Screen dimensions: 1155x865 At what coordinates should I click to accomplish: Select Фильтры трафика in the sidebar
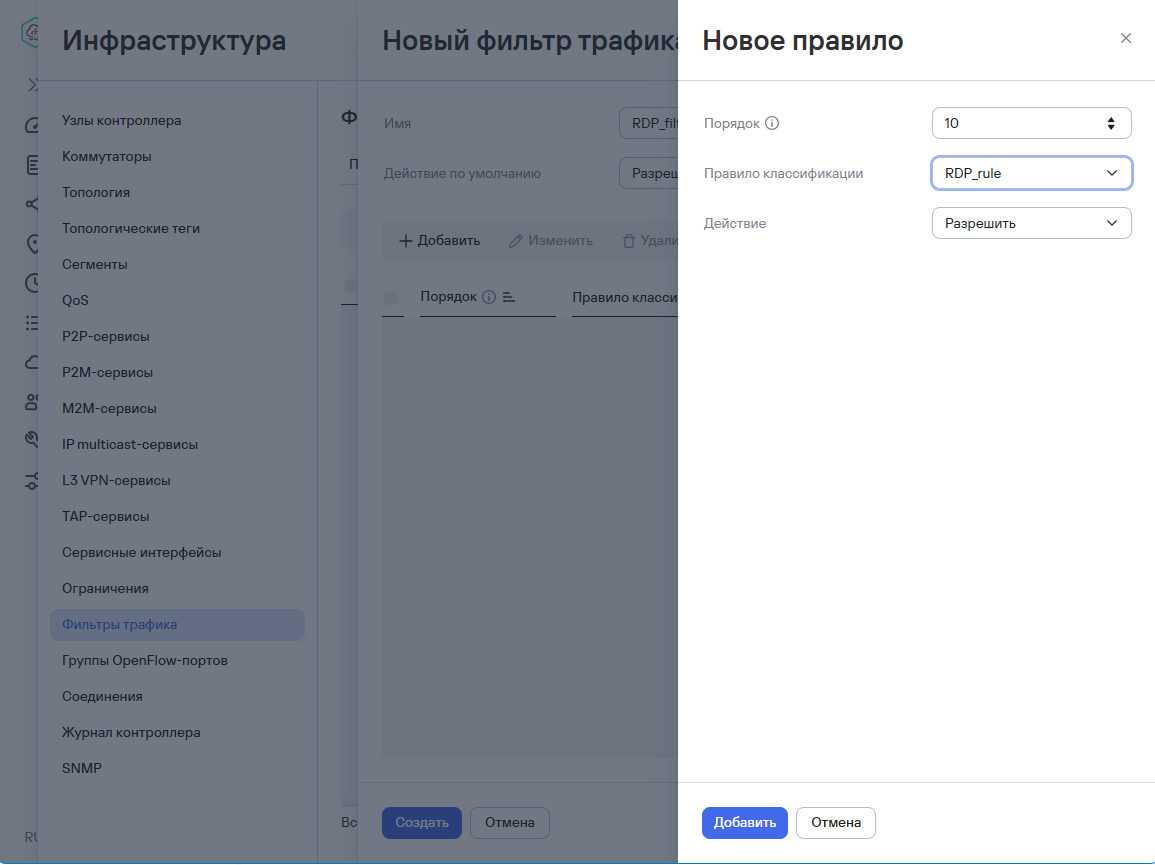point(177,625)
